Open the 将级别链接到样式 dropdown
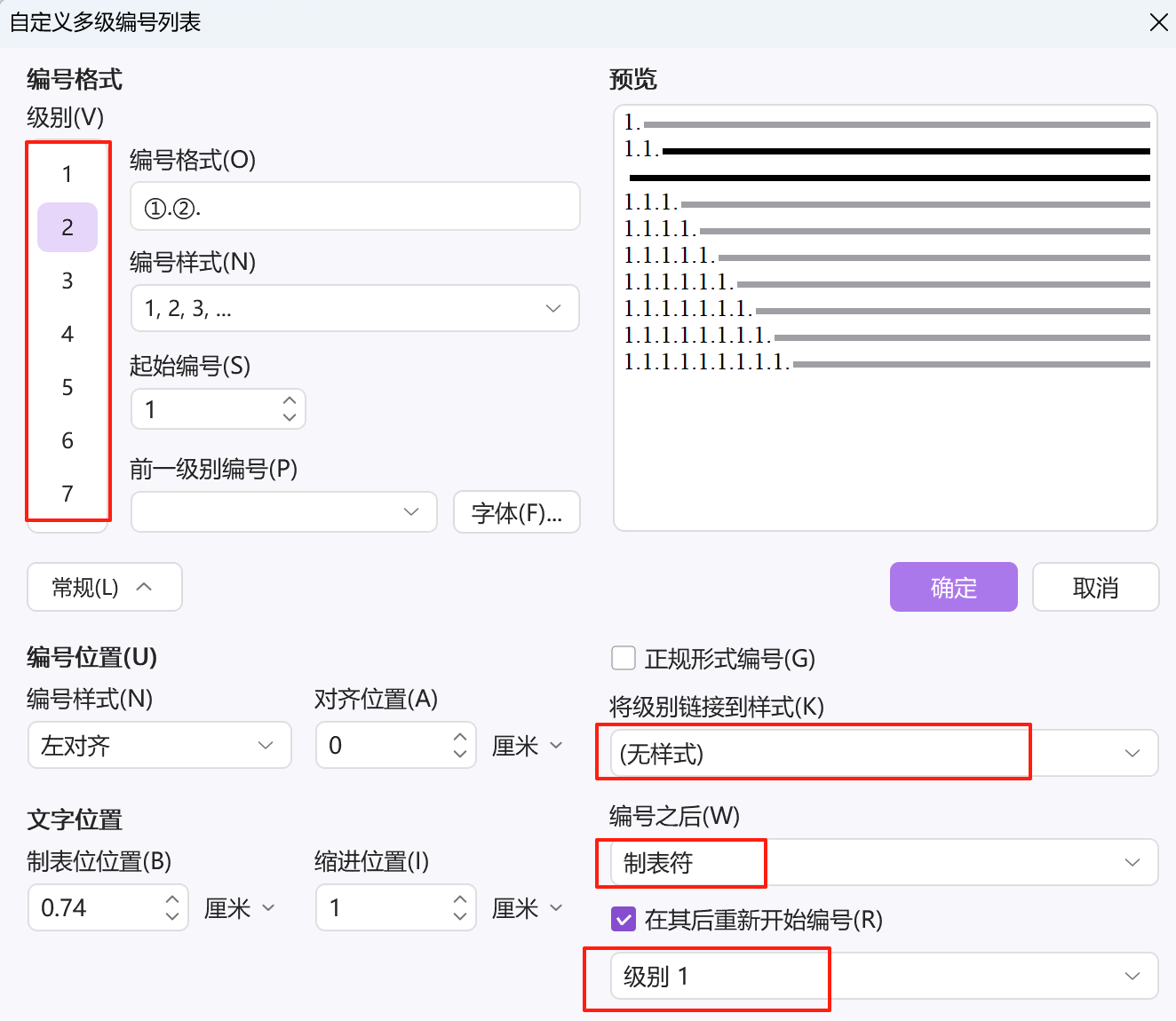 [884, 753]
